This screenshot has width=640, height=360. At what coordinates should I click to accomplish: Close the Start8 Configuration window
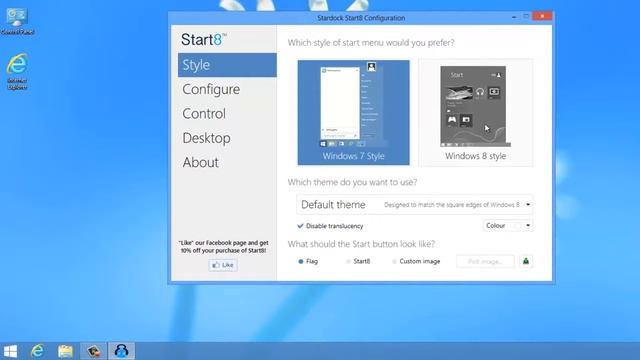coord(542,16)
